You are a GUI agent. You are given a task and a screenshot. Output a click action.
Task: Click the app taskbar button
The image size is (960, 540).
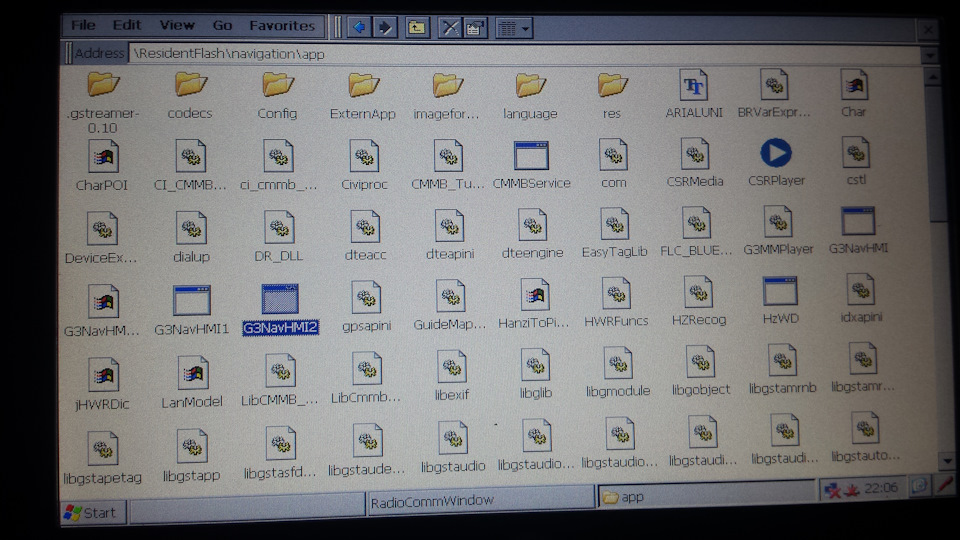pyautogui.click(x=707, y=495)
